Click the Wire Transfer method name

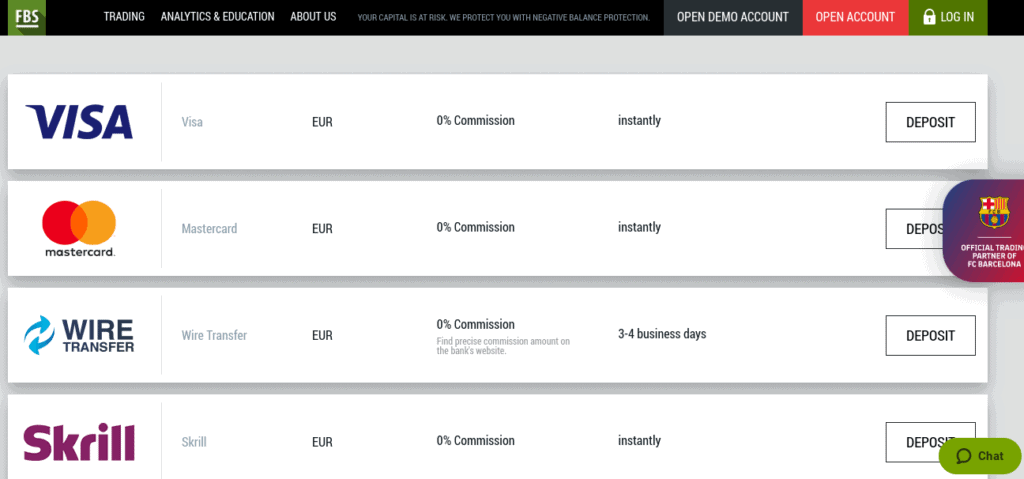[x=214, y=335]
